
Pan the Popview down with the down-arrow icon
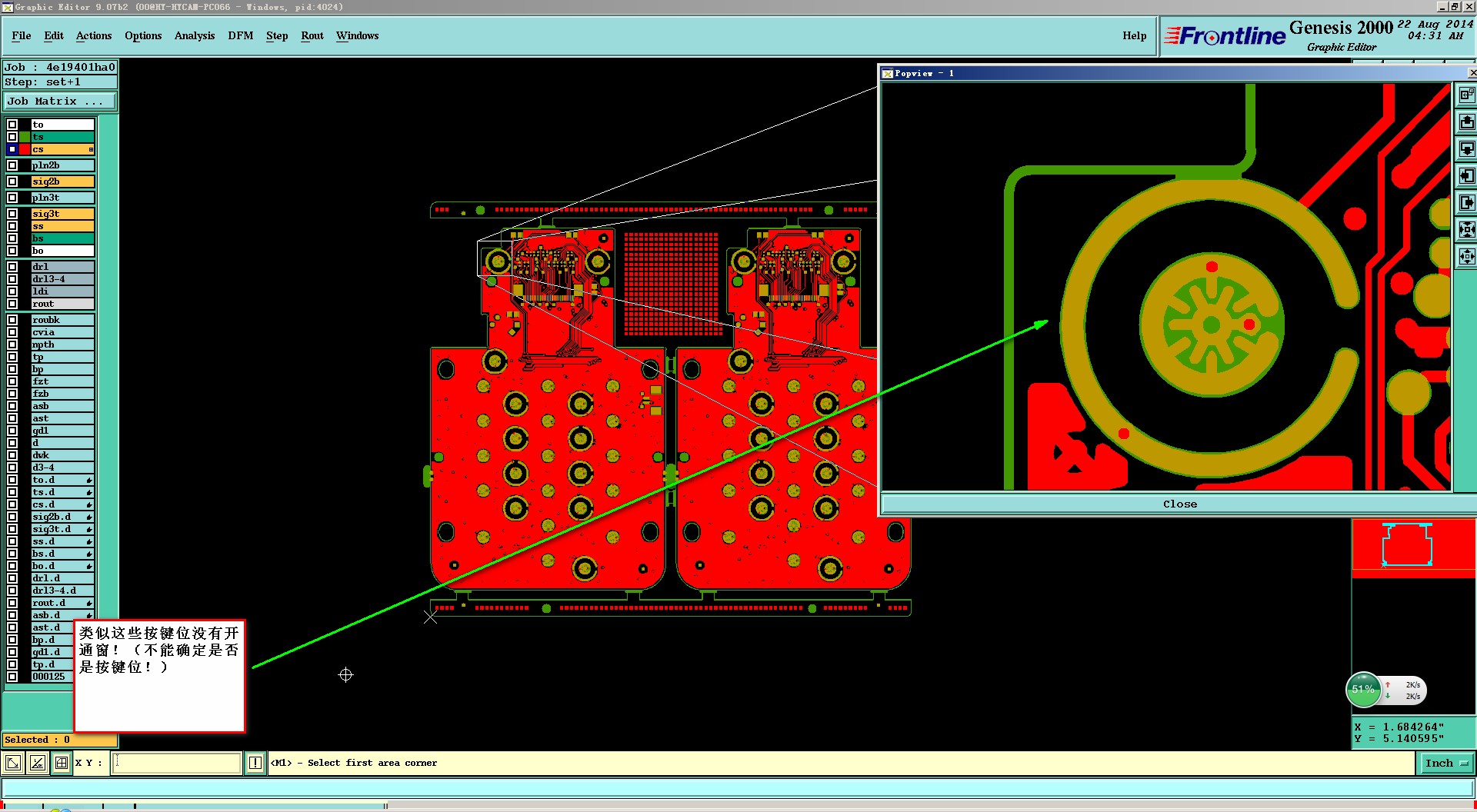1467,148
